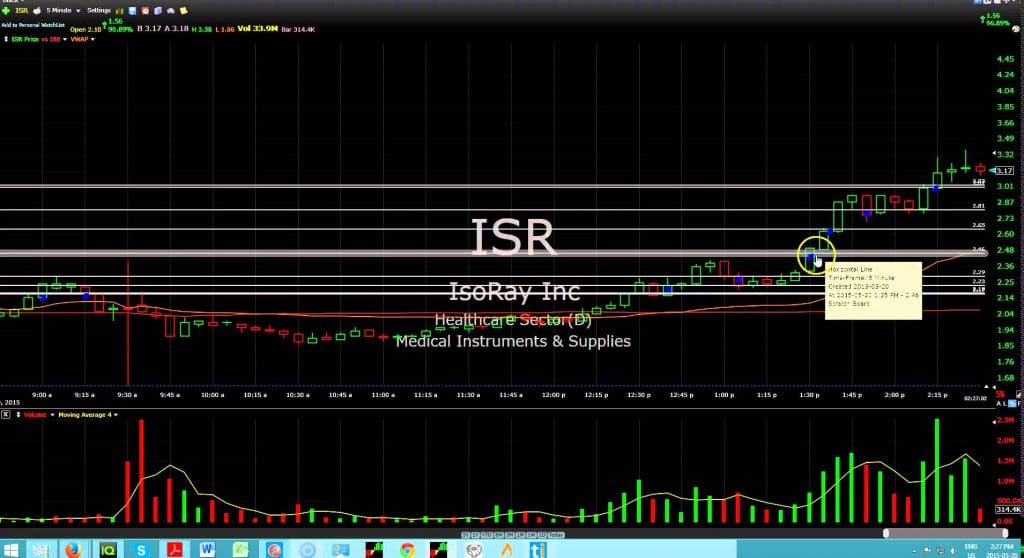
Task: Open the blue ti app in taskbar
Action: click(x=538, y=550)
